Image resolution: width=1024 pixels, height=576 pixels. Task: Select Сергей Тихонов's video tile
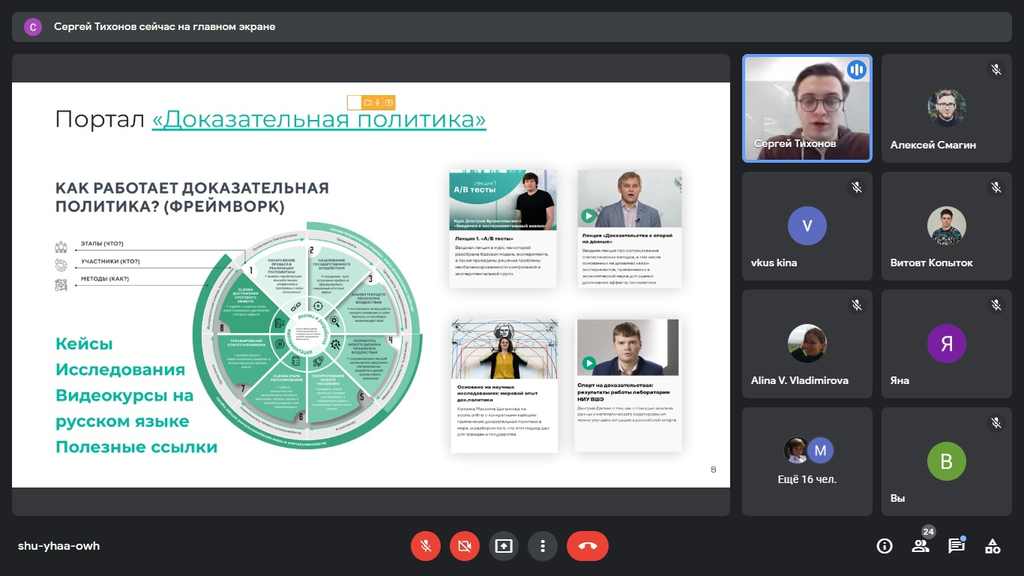click(x=807, y=108)
